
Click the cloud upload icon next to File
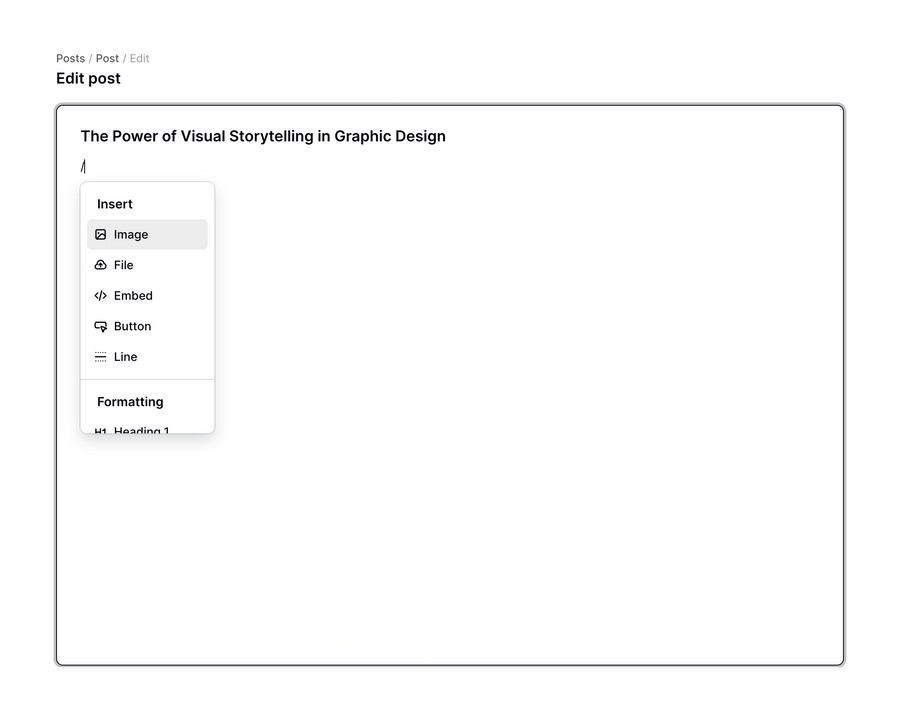click(x=101, y=264)
